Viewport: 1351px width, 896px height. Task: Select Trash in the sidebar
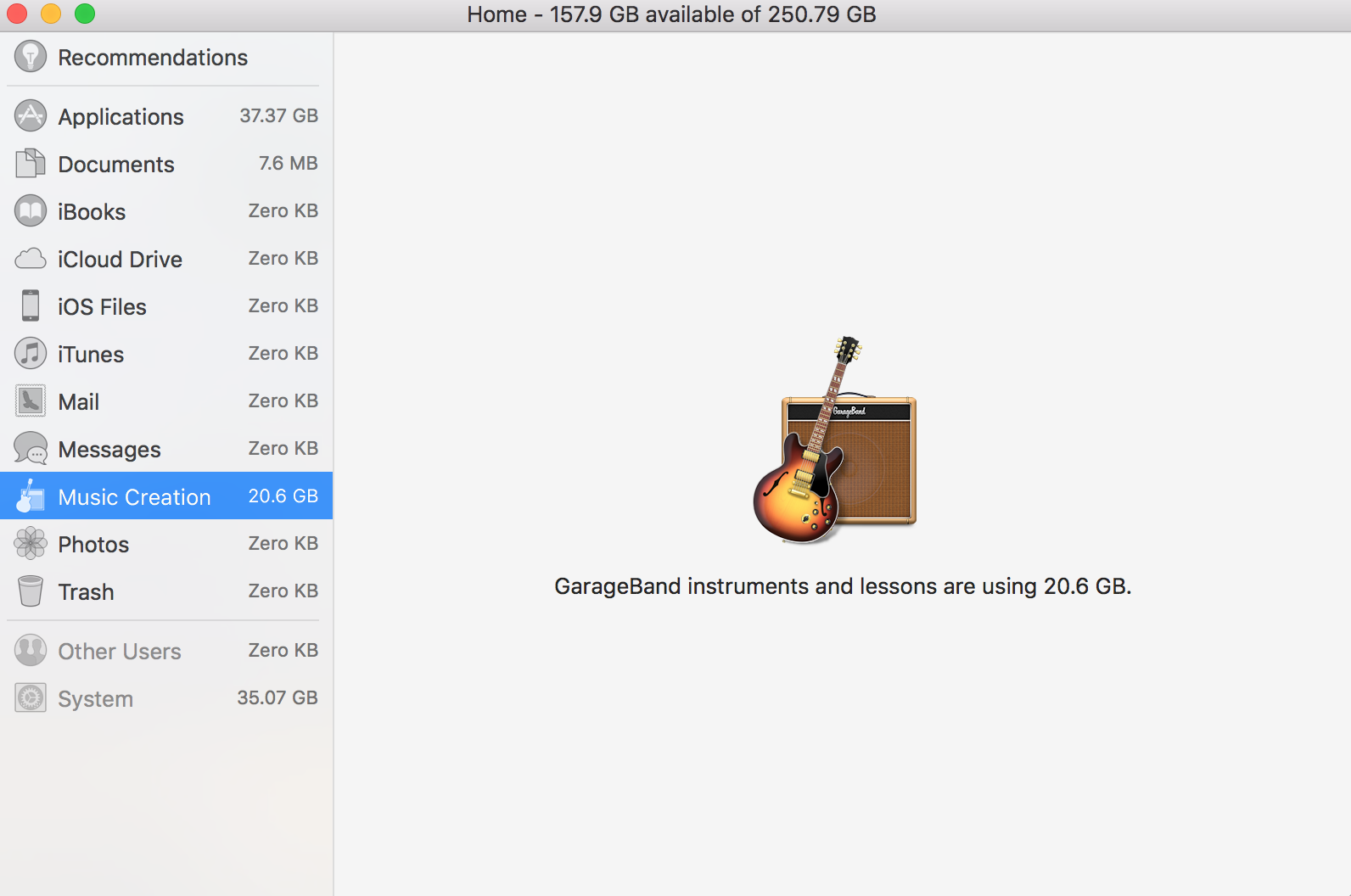166,591
